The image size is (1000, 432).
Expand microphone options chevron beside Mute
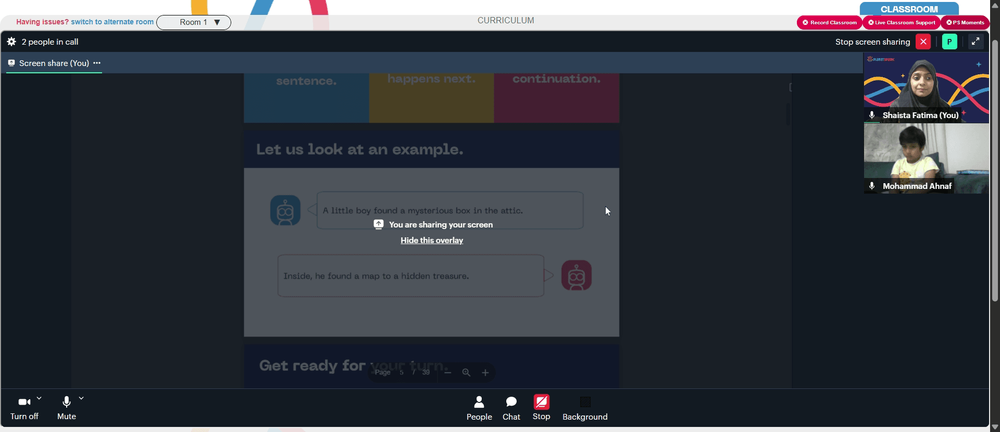tap(81, 398)
